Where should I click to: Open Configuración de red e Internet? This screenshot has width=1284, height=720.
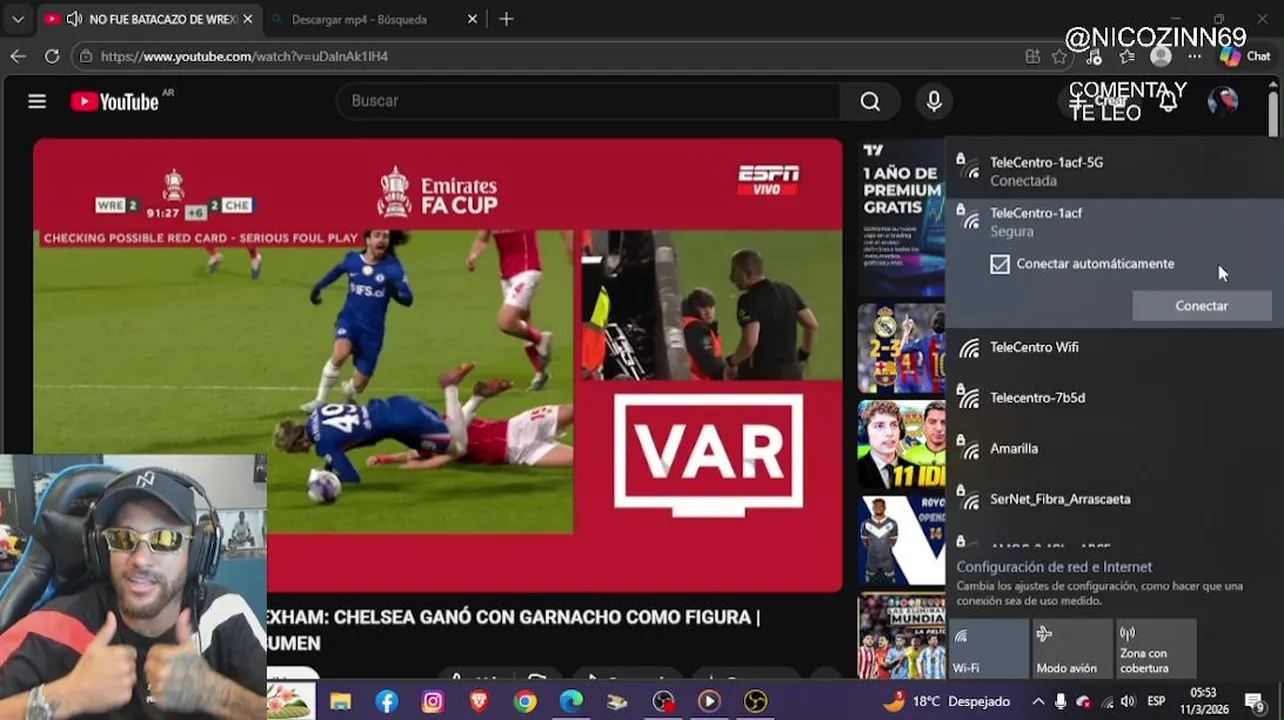(x=1054, y=567)
